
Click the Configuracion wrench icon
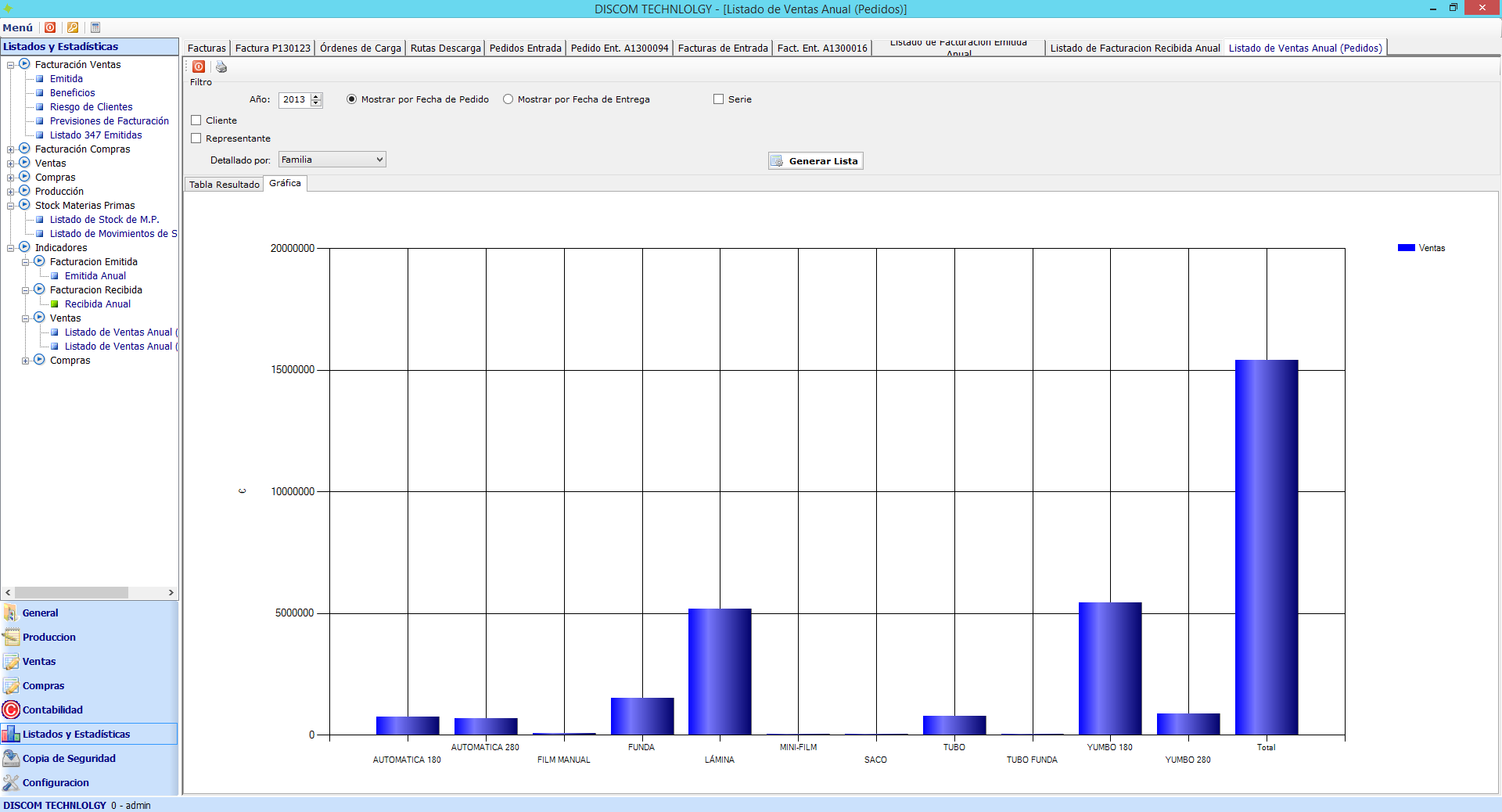pos(11,782)
